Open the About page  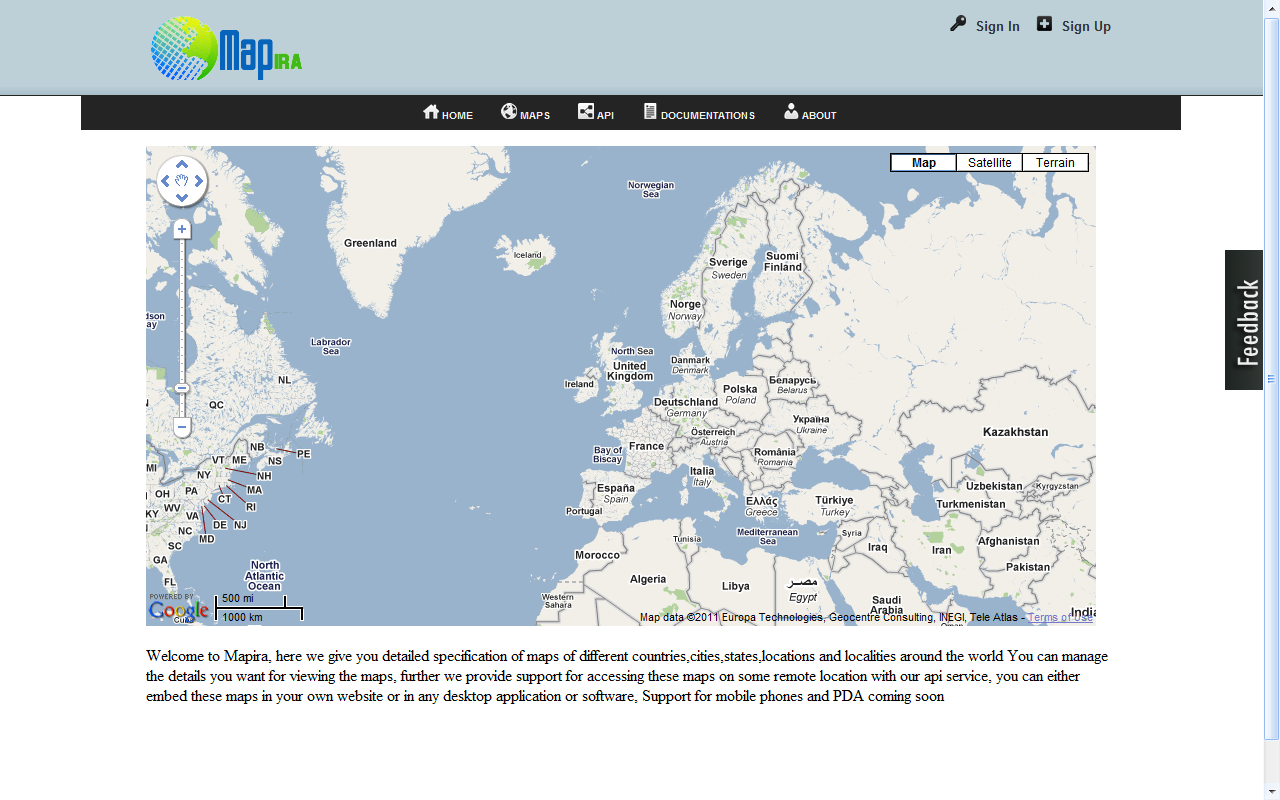pyautogui.click(x=810, y=113)
